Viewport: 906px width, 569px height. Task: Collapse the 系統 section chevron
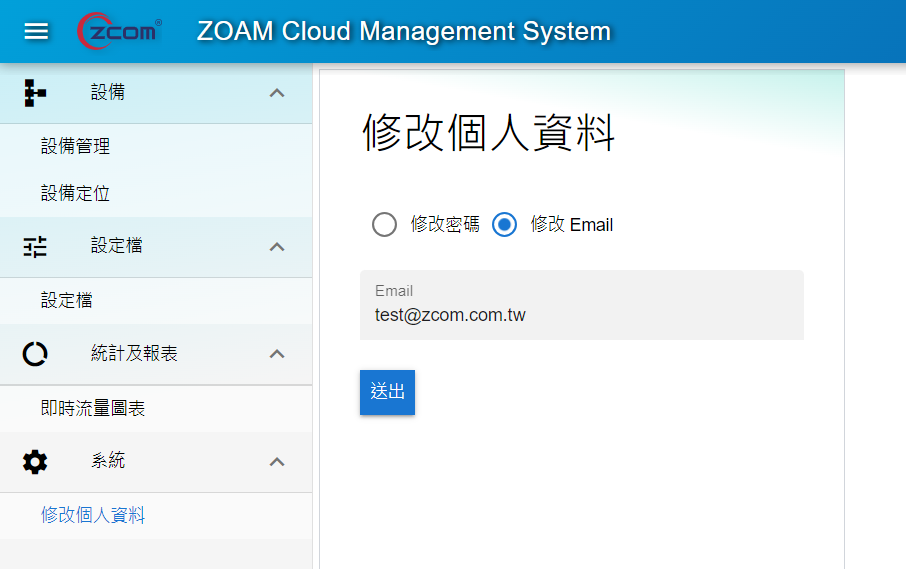pyautogui.click(x=277, y=462)
